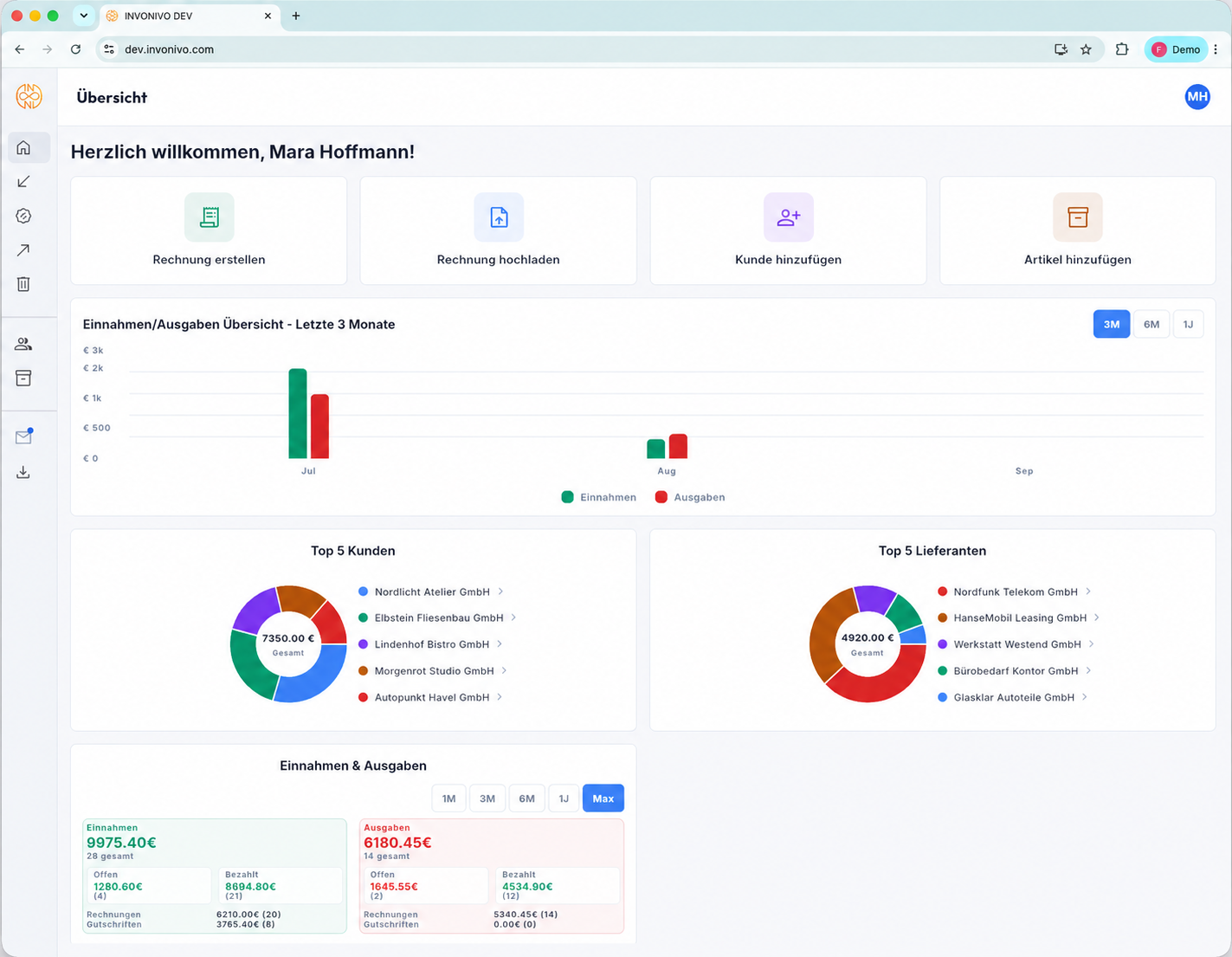This screenshot has width=1232, height=957.
Task: Open the tab search dropdown arrow
Action: point(83,16)
